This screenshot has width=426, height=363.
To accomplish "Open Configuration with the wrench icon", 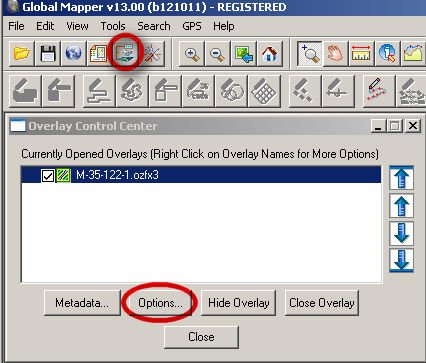I will (x=152, y=53).
